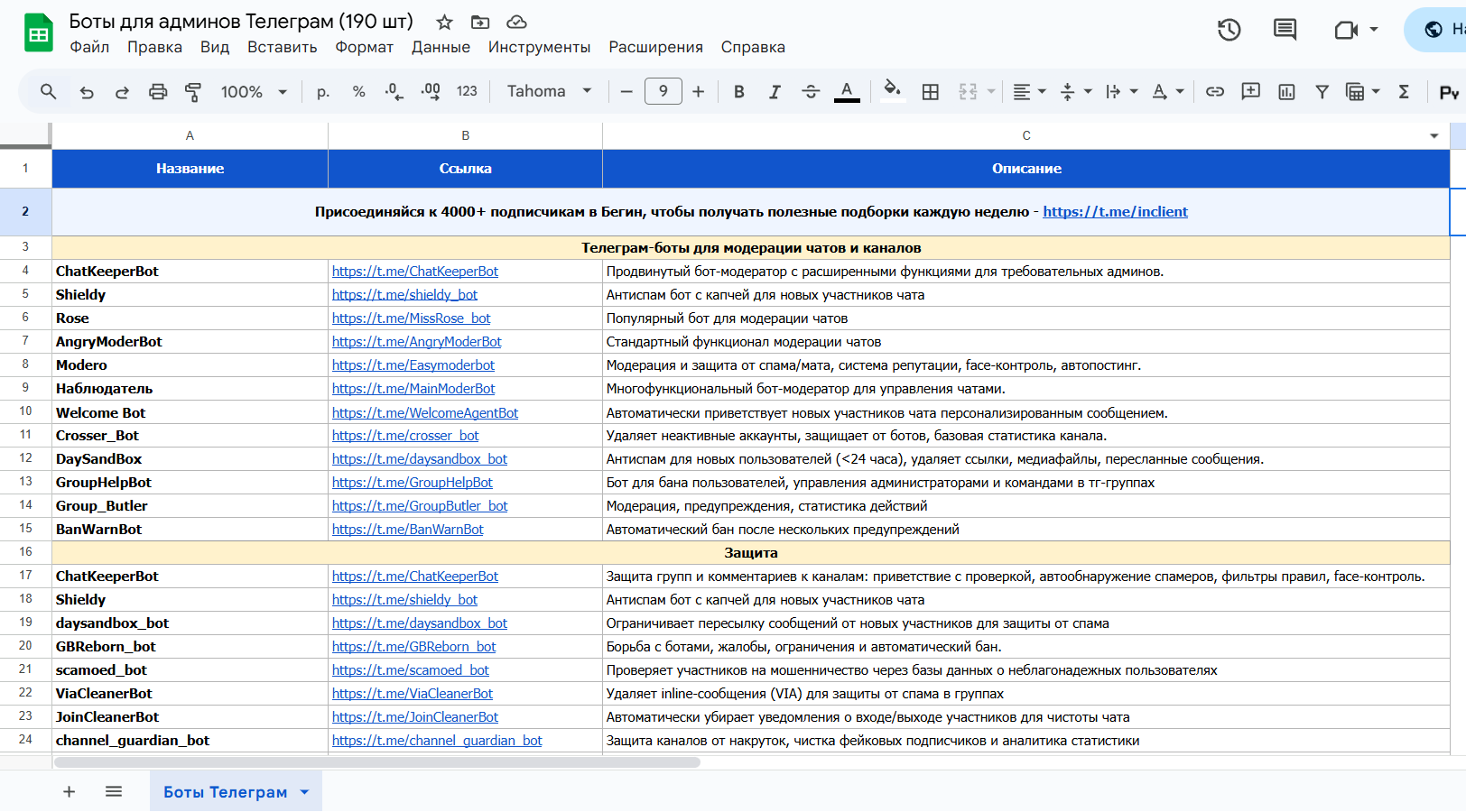Toggle bold formatting
Image resolution: width=1466 pixels, height=812 pixels.
click(738, 92)
